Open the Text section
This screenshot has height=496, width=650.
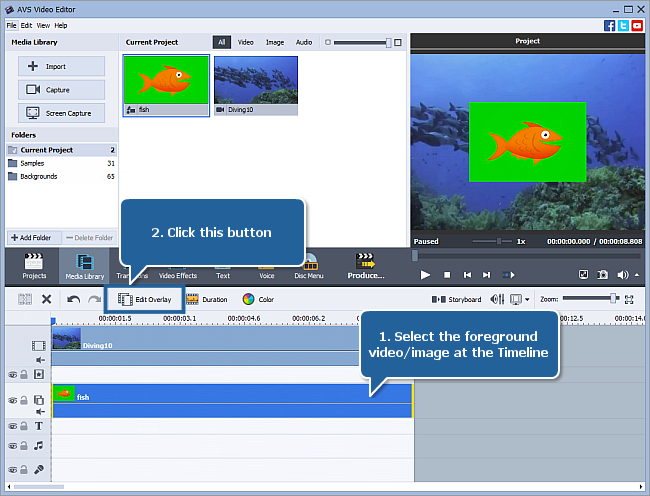click(x=223, y=275)
